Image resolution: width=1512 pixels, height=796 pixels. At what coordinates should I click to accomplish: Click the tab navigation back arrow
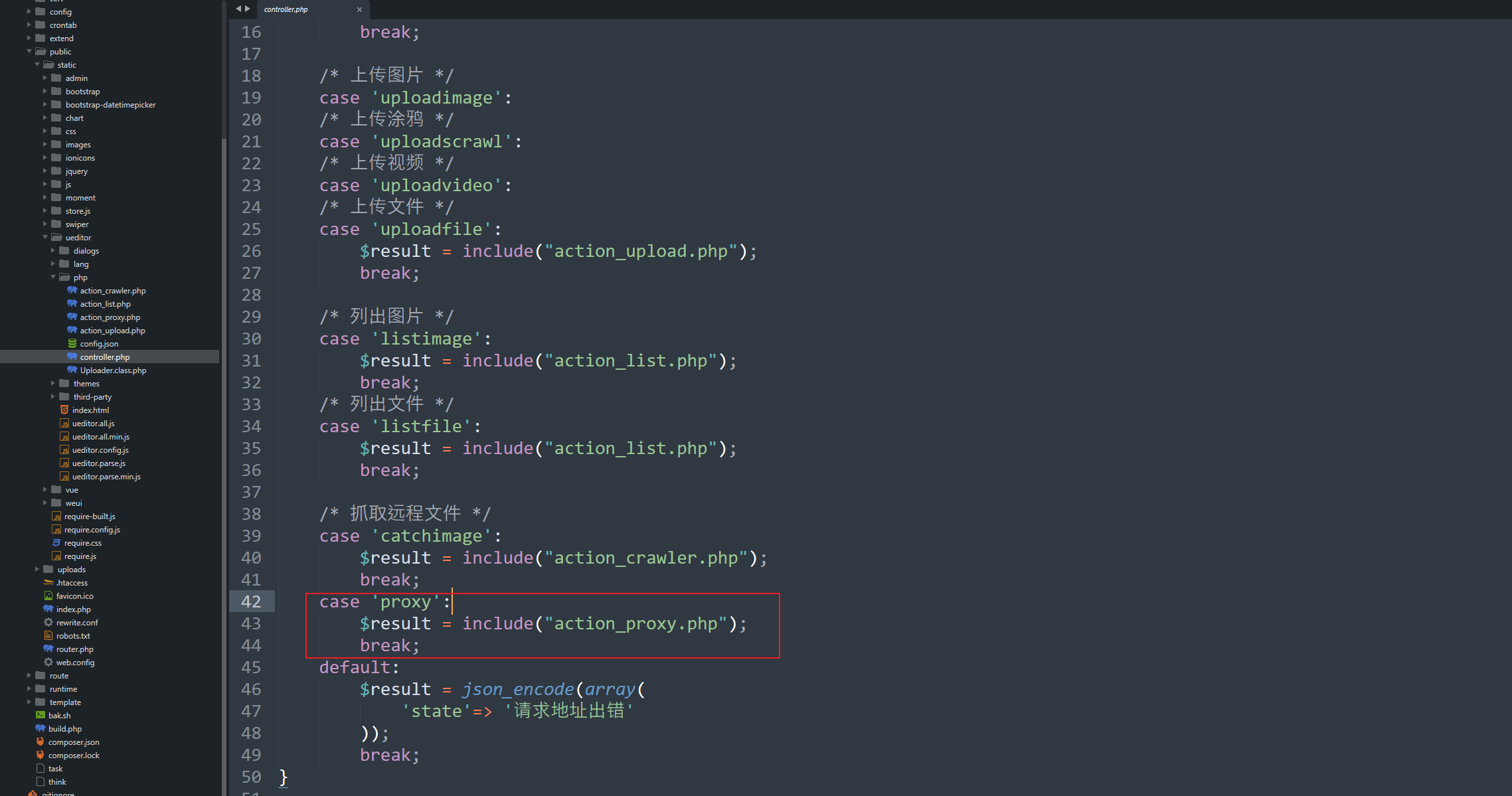tap(238, 9)
